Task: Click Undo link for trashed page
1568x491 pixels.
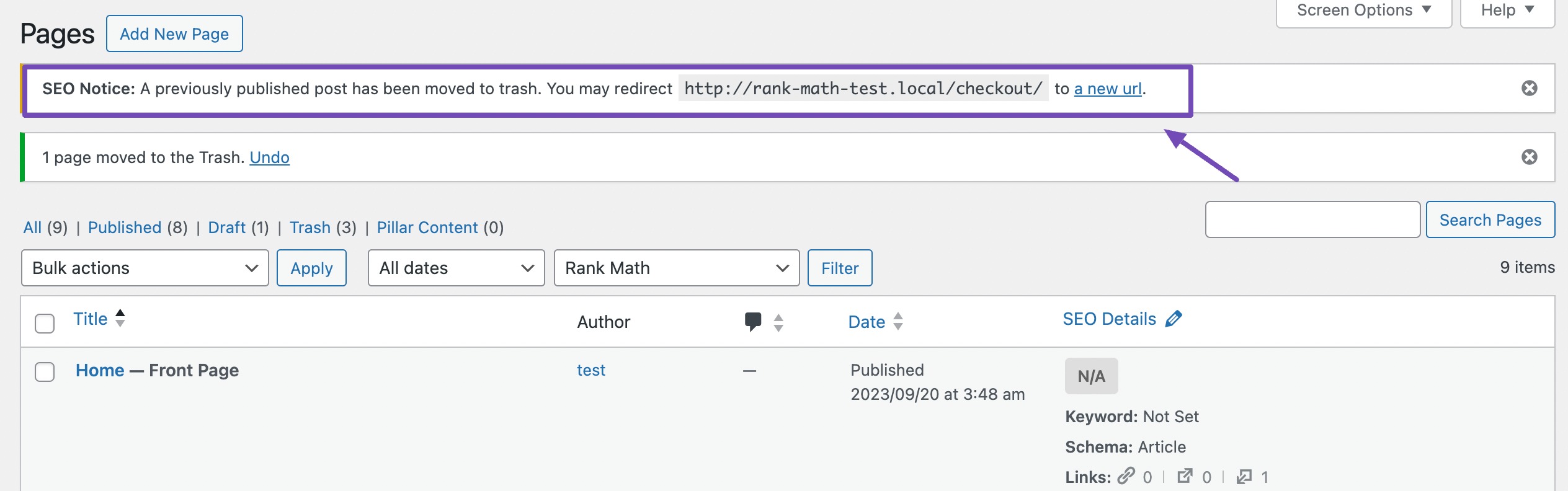Action: pyautogui.click(x=270, y=157)
